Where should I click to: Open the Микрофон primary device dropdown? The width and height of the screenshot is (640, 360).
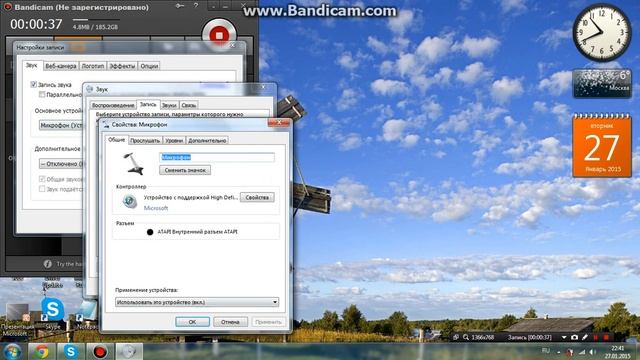(61, 125)
